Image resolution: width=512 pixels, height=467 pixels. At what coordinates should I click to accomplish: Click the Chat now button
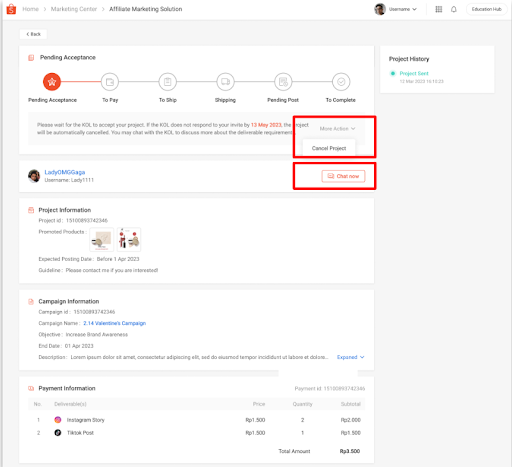(343, 176)
